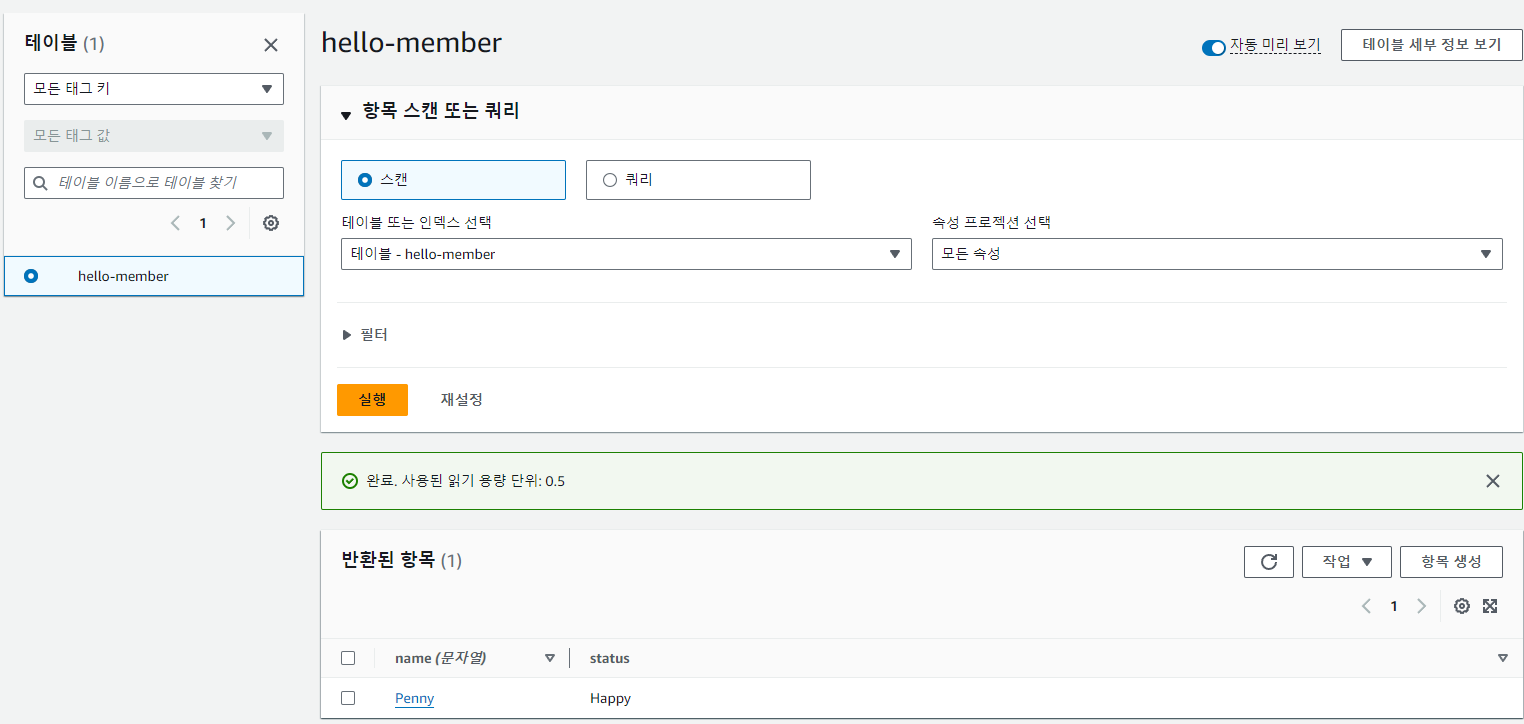Check the select-all items header checkbox
The height and width of the screenshot is (724, 1524).
click(348, 658)
